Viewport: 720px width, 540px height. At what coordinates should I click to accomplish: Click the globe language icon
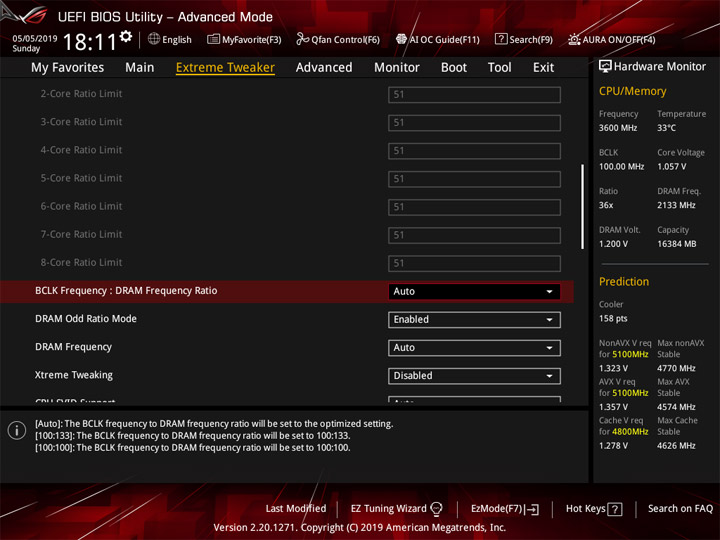[154, 39]
